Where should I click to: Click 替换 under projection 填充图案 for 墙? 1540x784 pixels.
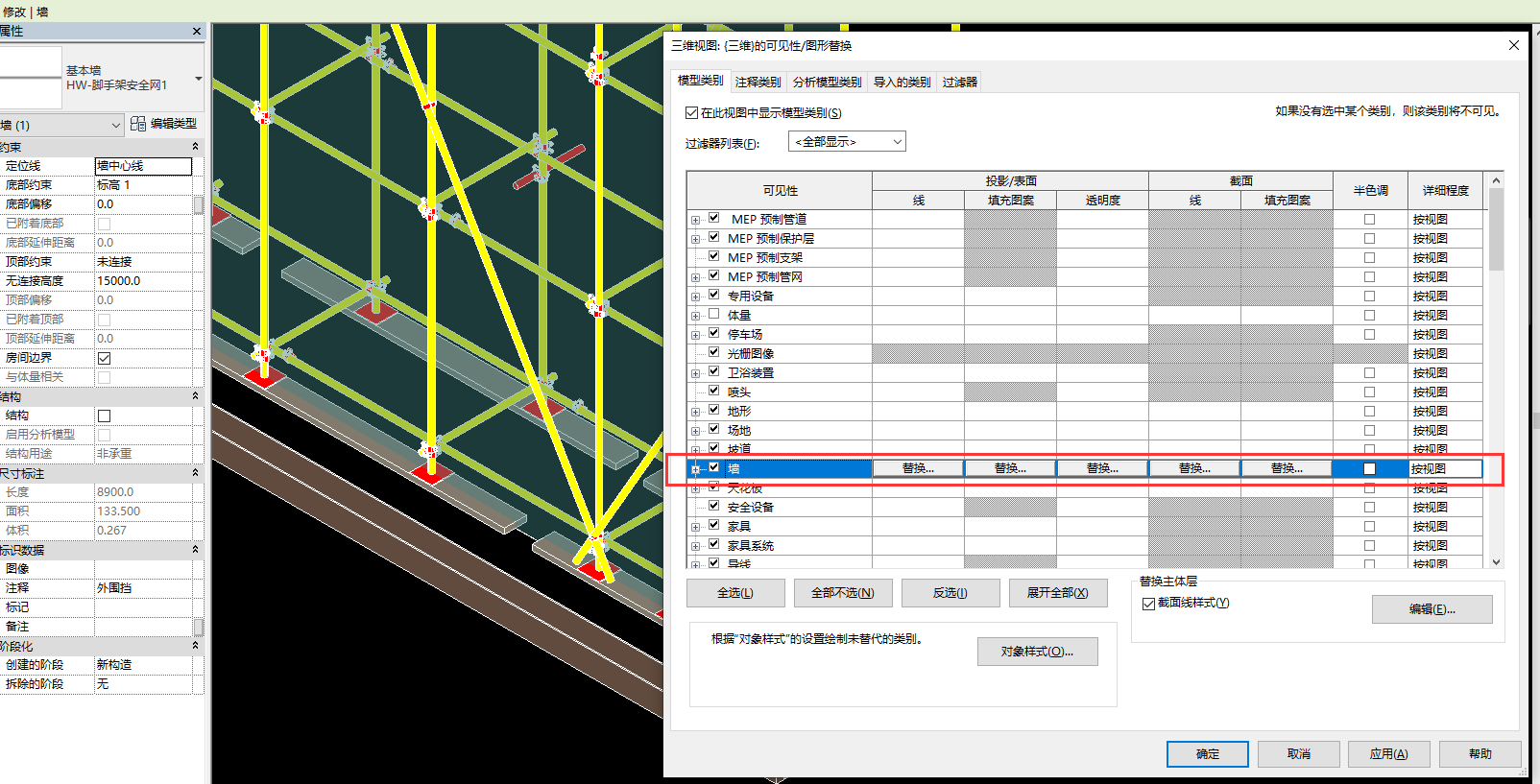click(1010, 468)
